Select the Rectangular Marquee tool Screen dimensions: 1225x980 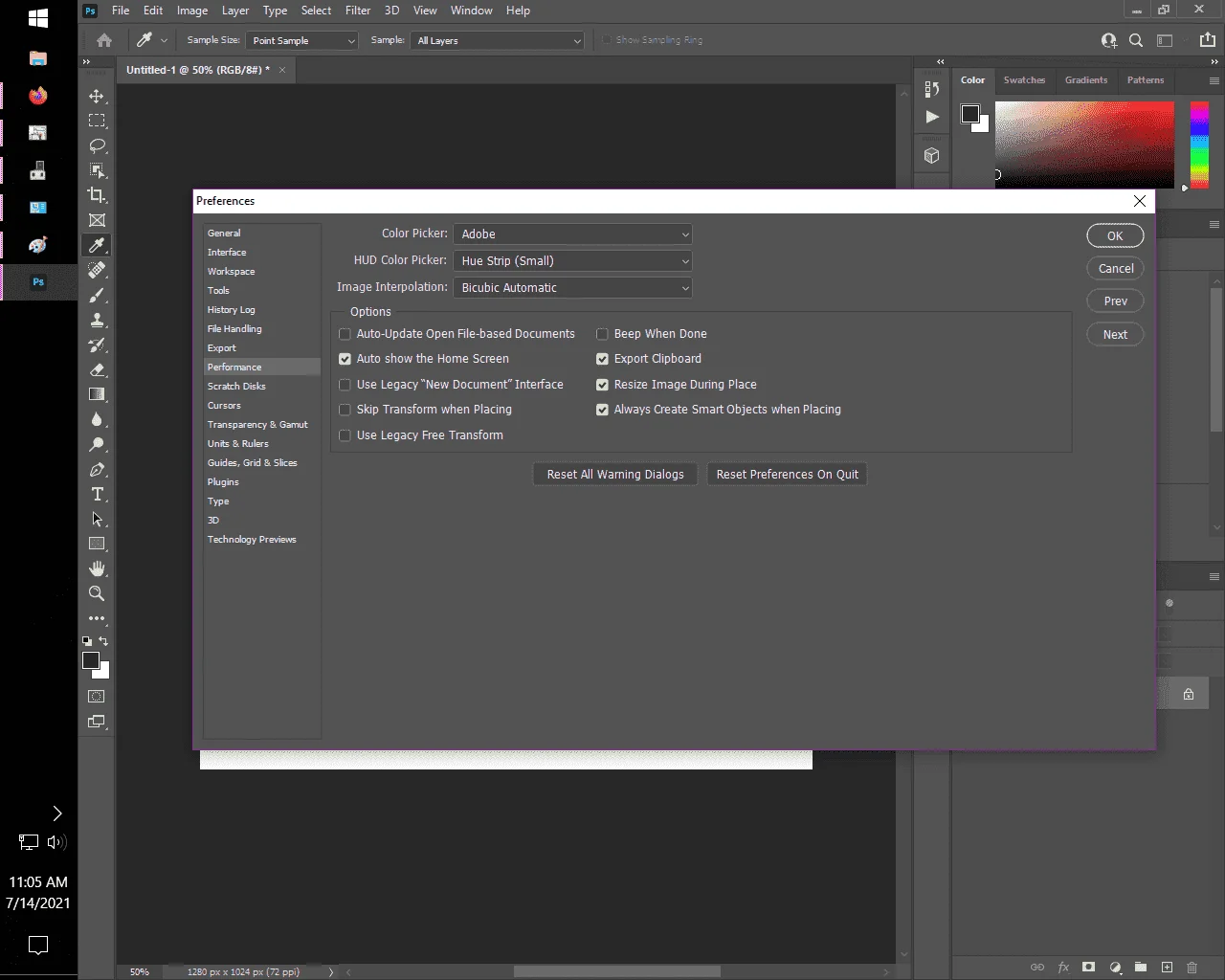click(x=97, y=121)
